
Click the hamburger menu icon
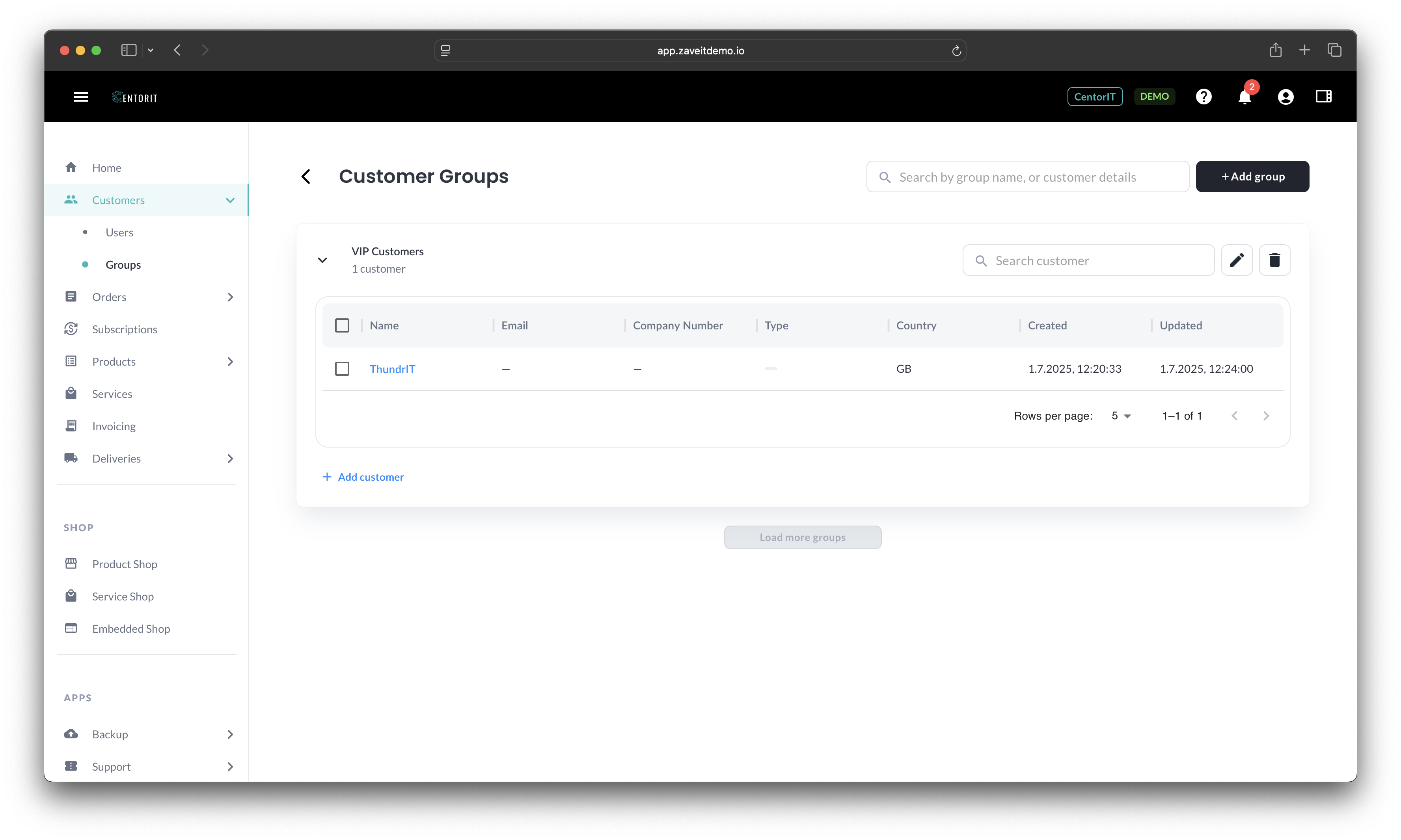tap(81, 97)
